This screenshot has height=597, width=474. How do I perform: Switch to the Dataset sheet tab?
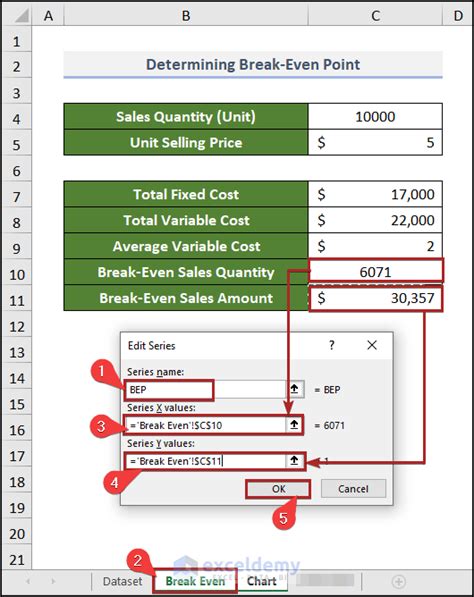tap(122, 581)
